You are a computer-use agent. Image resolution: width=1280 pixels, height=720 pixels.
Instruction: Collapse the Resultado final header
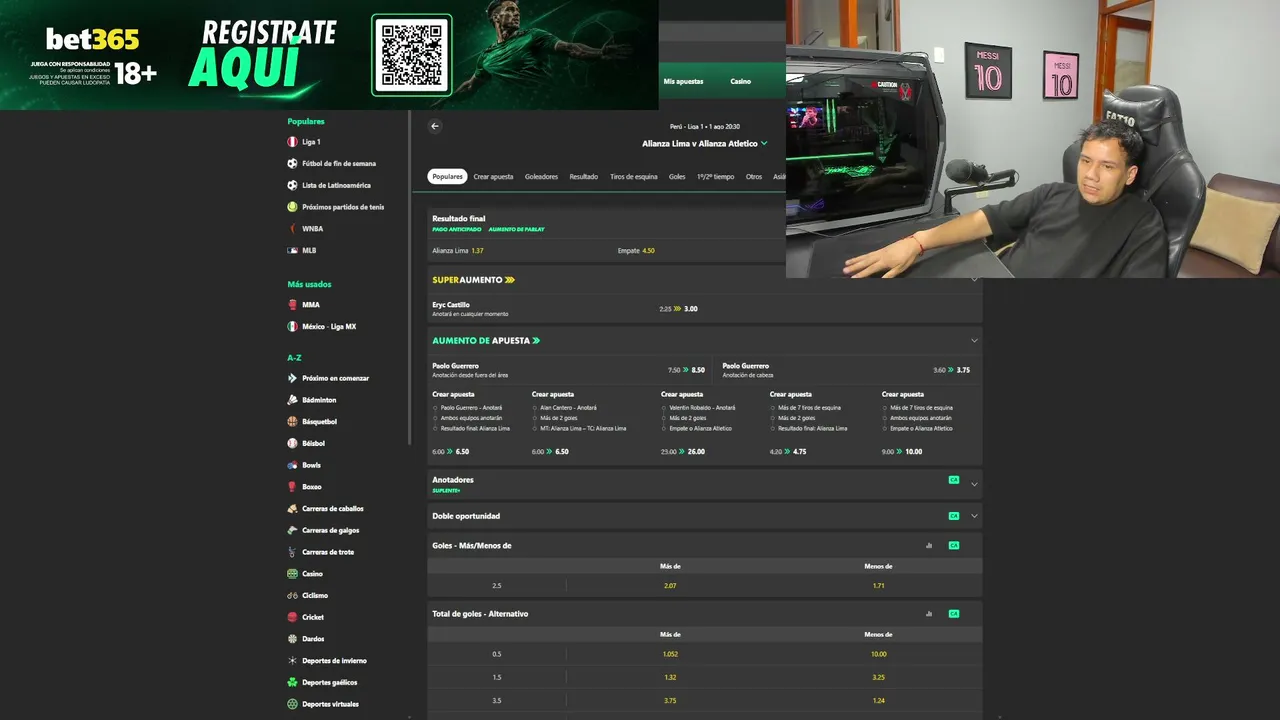(x=606, y=223)
